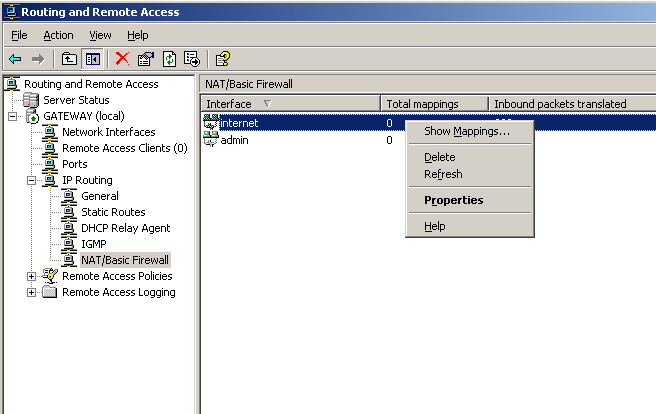
Task: Select the internet interface name
Action: point(239,123)
